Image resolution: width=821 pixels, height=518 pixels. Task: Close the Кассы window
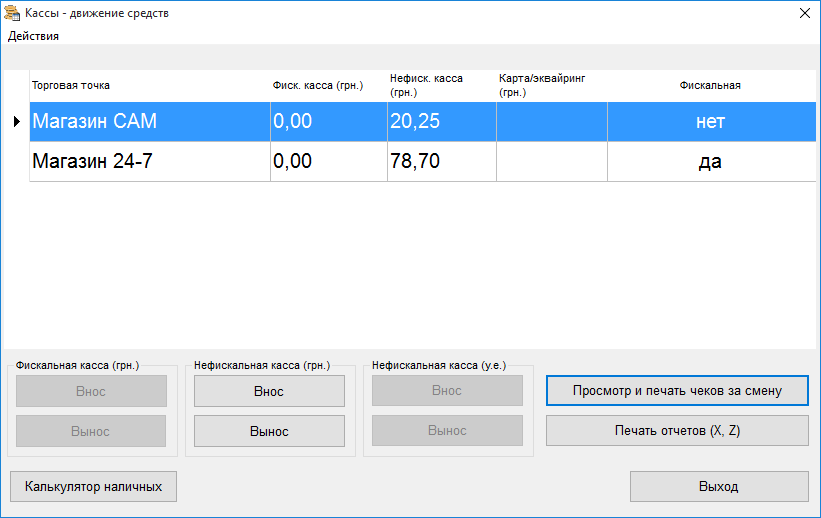pyautogui.click(x=803, y=13)
